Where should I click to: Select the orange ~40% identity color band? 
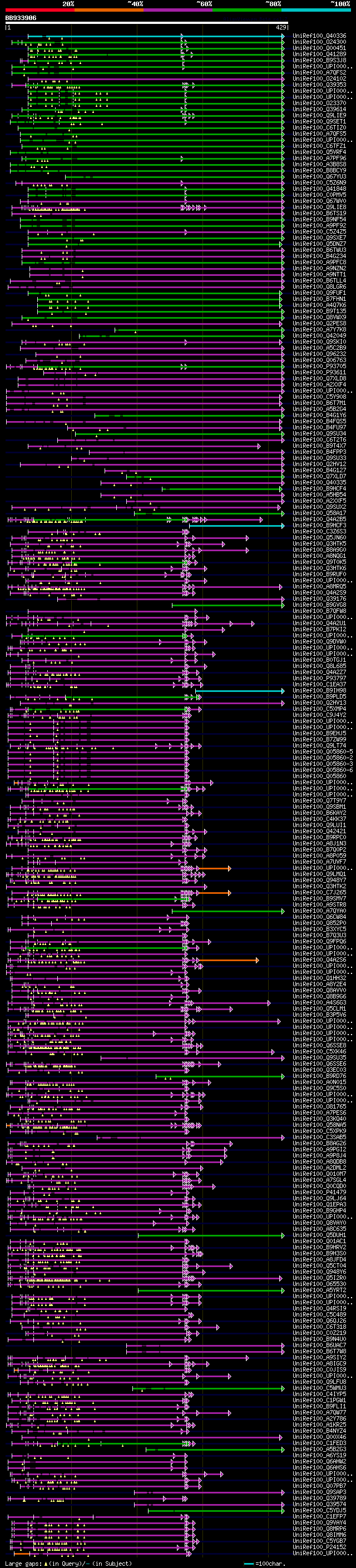point(109,10)
